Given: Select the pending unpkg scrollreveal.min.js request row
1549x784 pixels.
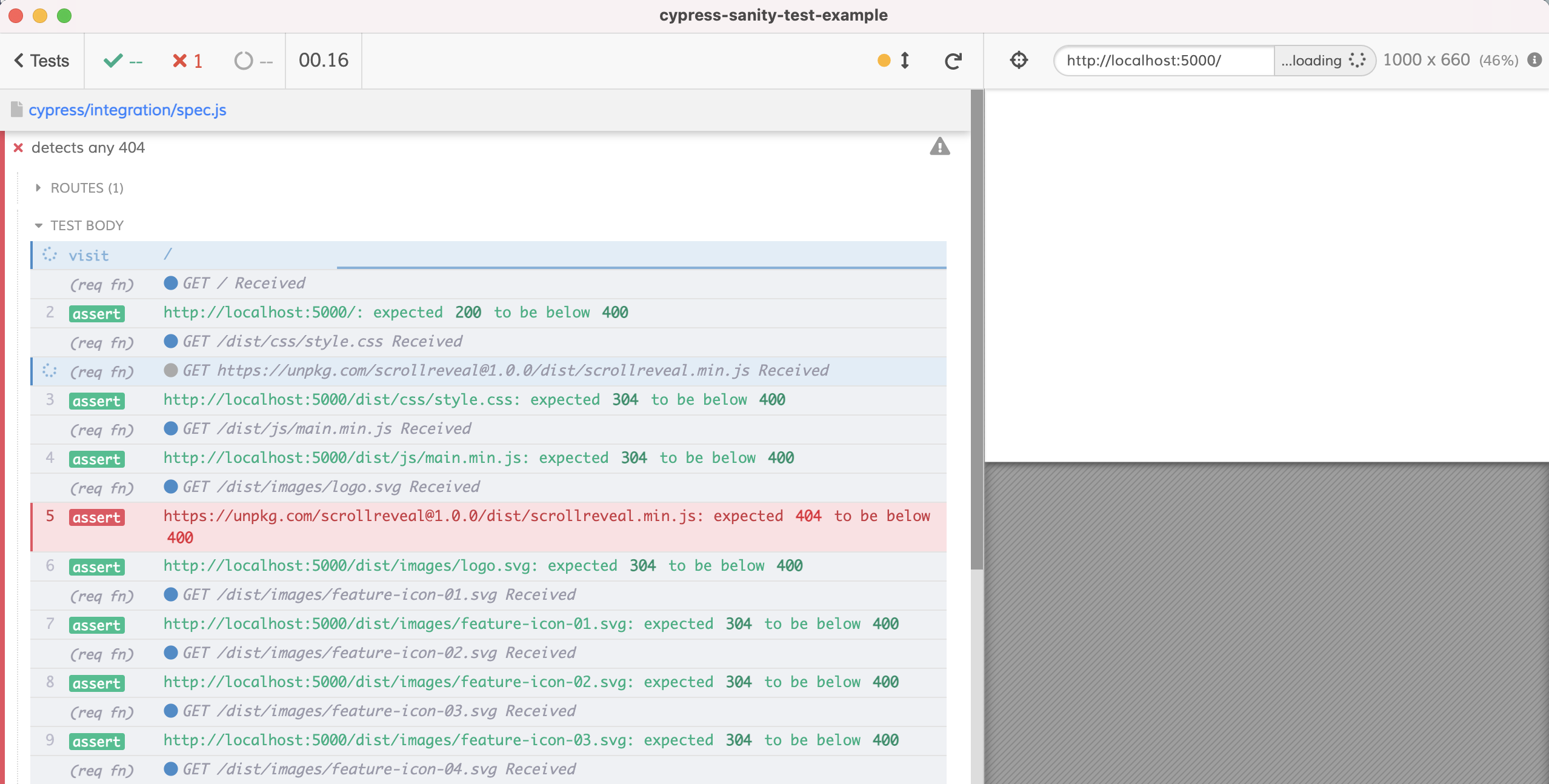Looking at the screenshot, I should click(488, 371).
